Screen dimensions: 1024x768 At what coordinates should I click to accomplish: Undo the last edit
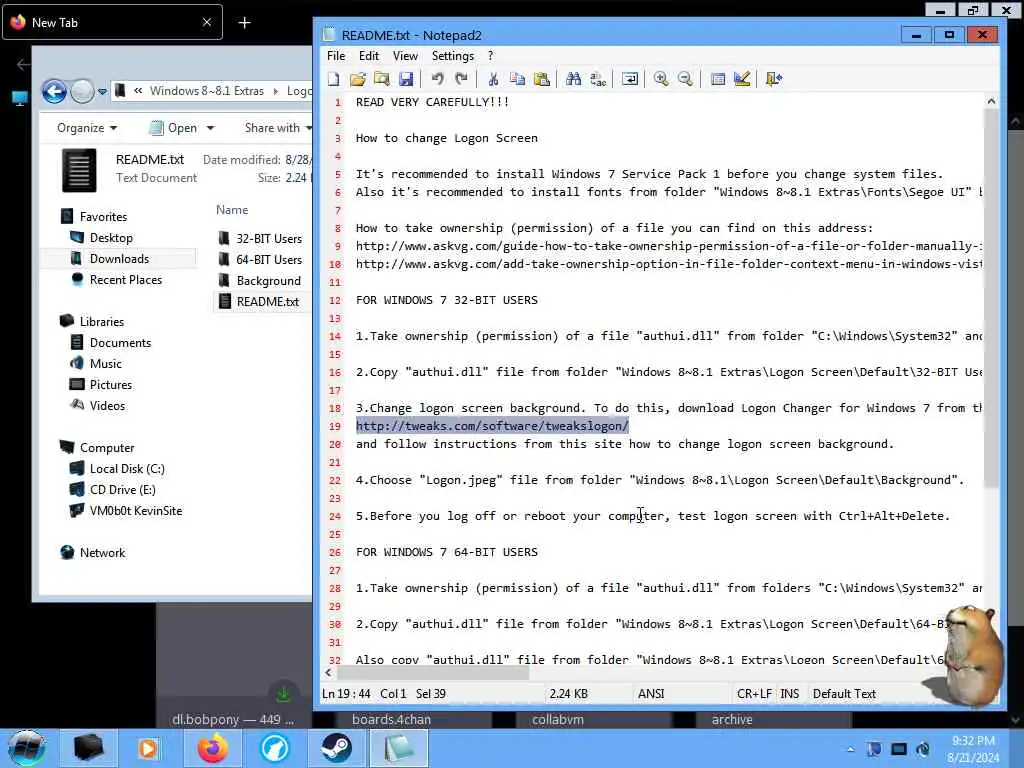438,79
